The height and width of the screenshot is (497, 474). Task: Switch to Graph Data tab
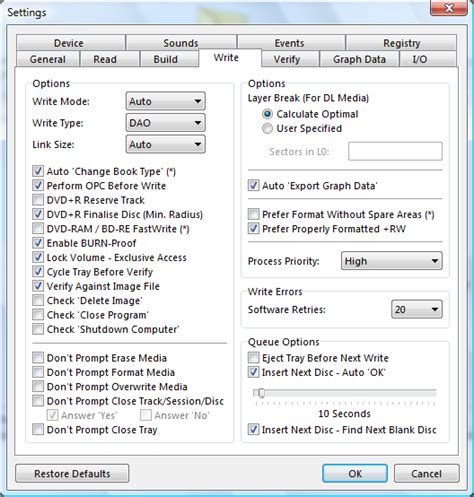[359, 59]
